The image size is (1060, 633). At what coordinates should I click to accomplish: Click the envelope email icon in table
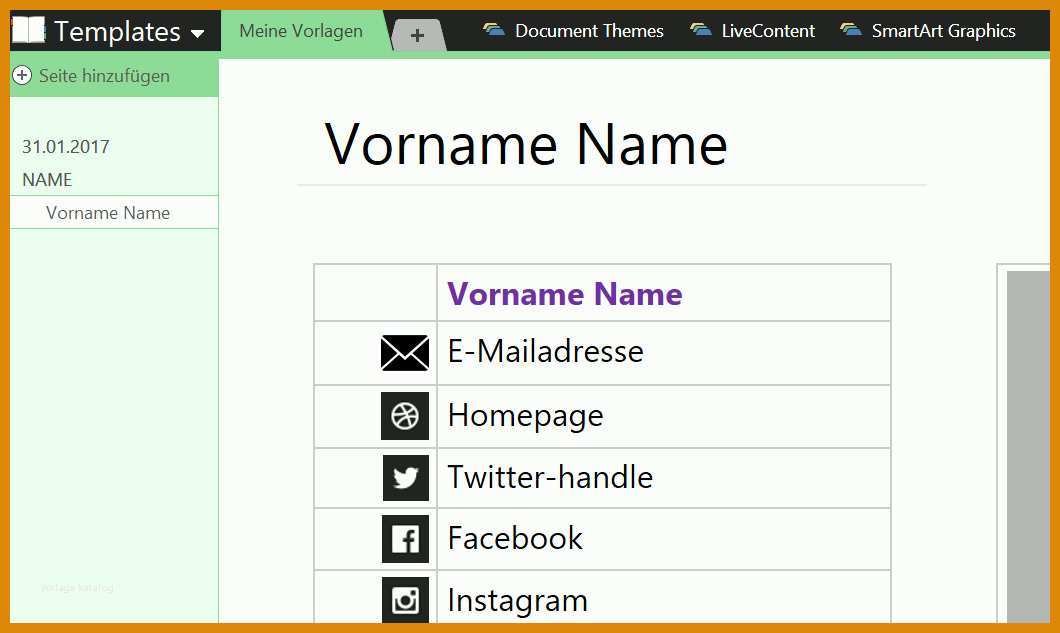405,353
